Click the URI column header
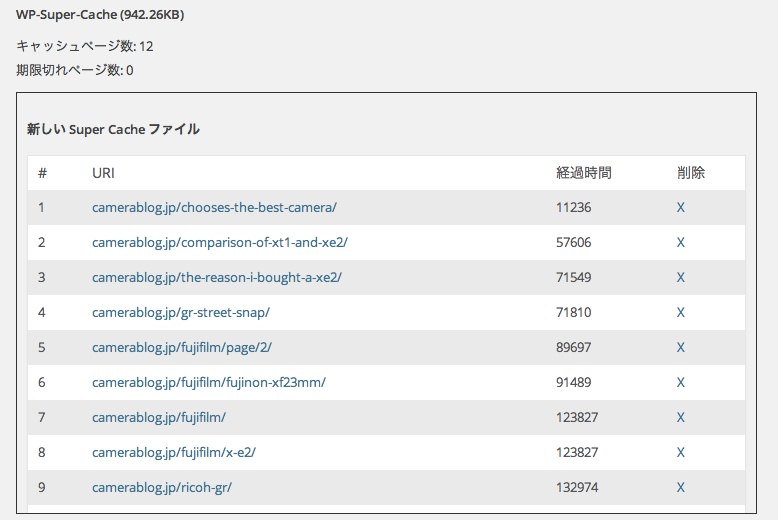Screen dimensions: 778x520 coord(103,173)
